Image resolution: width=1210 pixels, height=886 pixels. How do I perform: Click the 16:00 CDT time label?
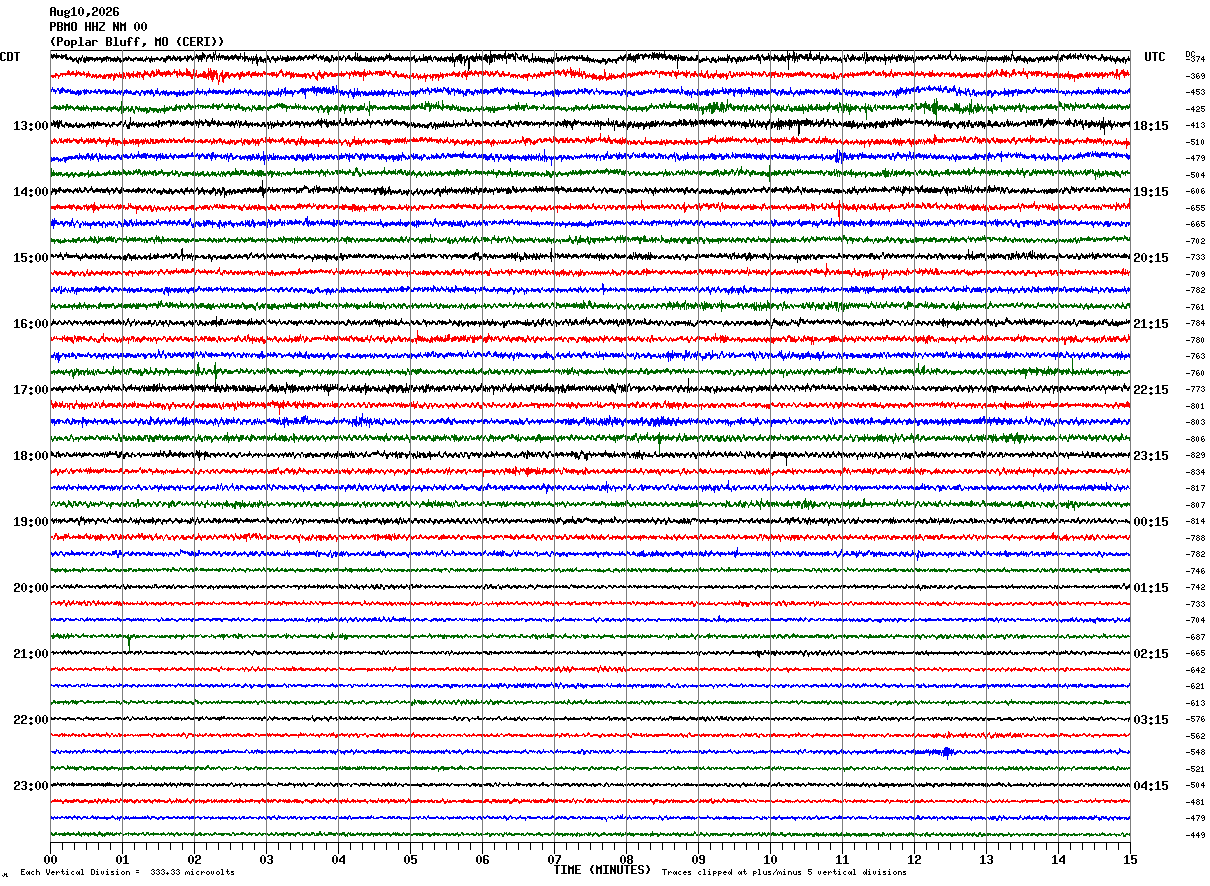pyautogui.click(x=31, y=324)
